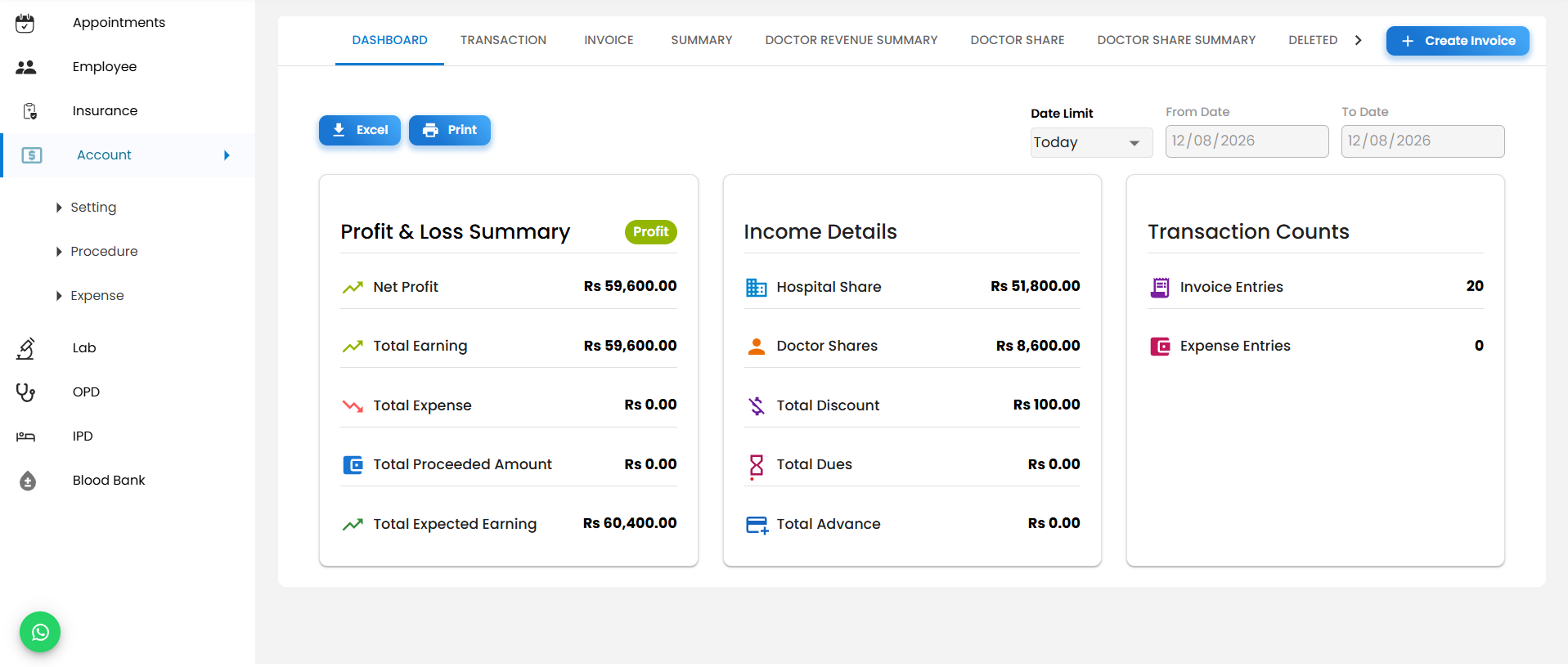Click the Total Expense trending-down icon
The height and width of the screenshot is (667, 1568).
pos(353,405)
